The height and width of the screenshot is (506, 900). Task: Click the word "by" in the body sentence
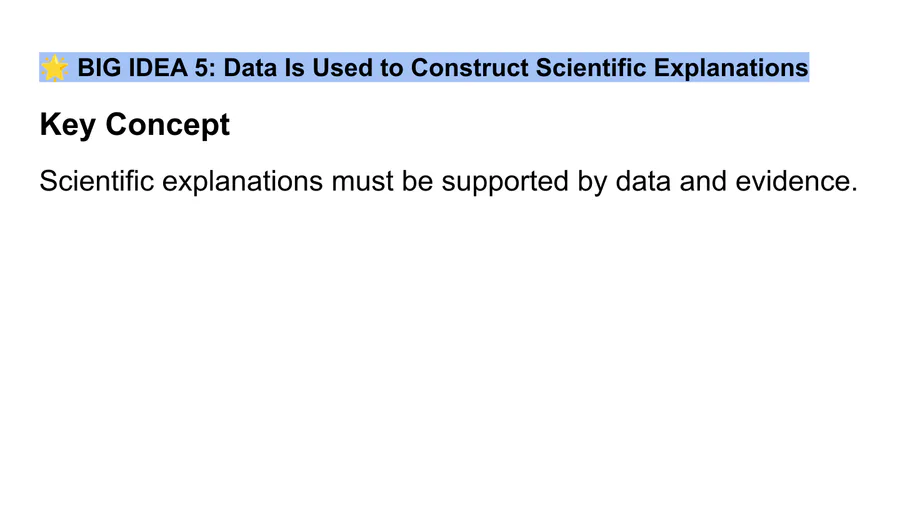(591, 182)
